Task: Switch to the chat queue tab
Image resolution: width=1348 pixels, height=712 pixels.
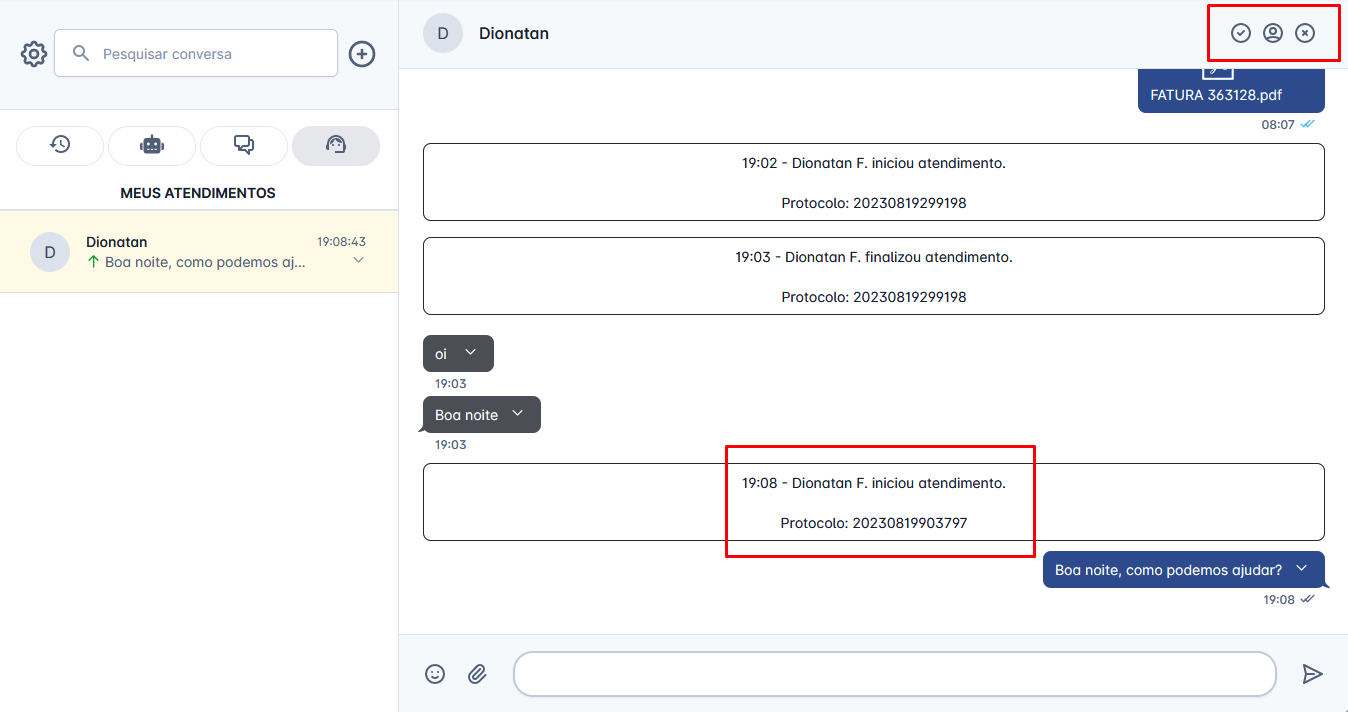Action: click(244, 145)
